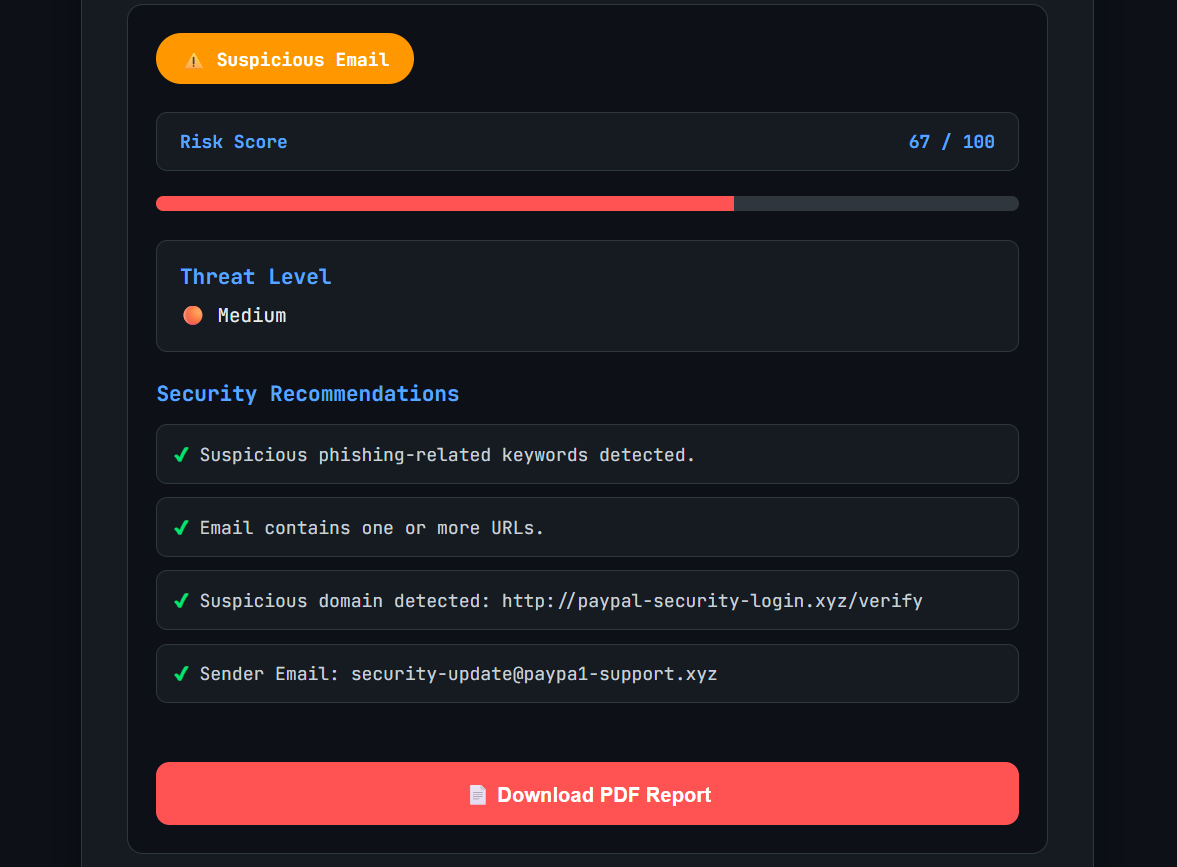
Task: Click the 67 / 100 score value
Action: click(x=951, y=142)
